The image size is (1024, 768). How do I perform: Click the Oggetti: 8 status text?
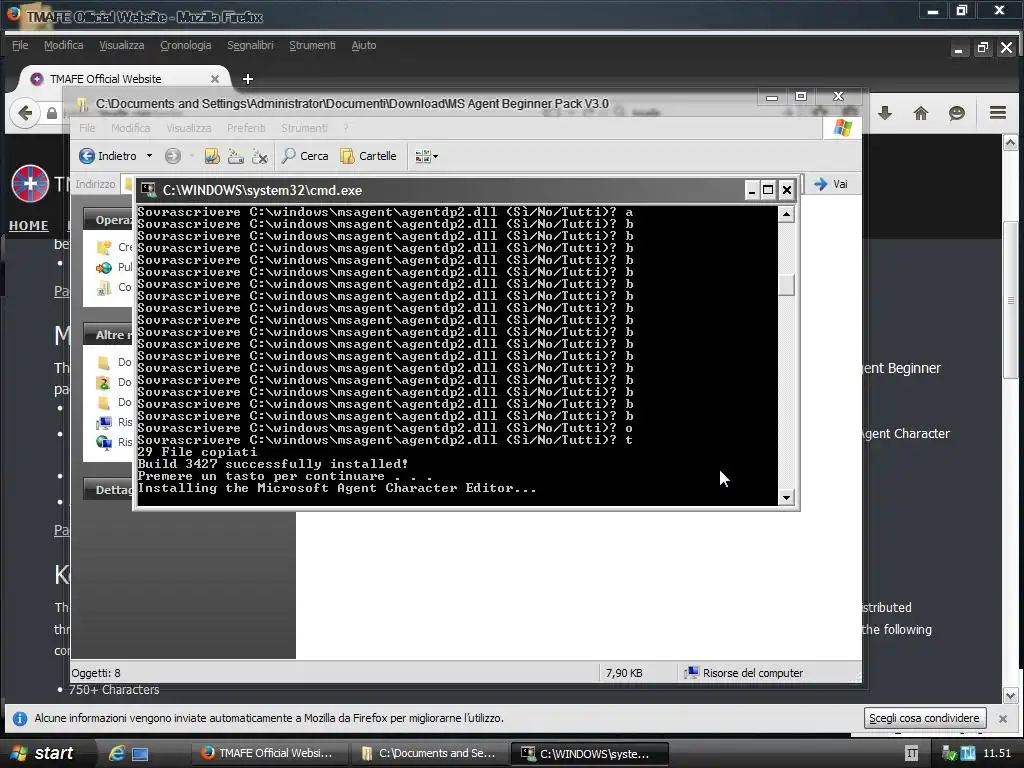(96, 673)
